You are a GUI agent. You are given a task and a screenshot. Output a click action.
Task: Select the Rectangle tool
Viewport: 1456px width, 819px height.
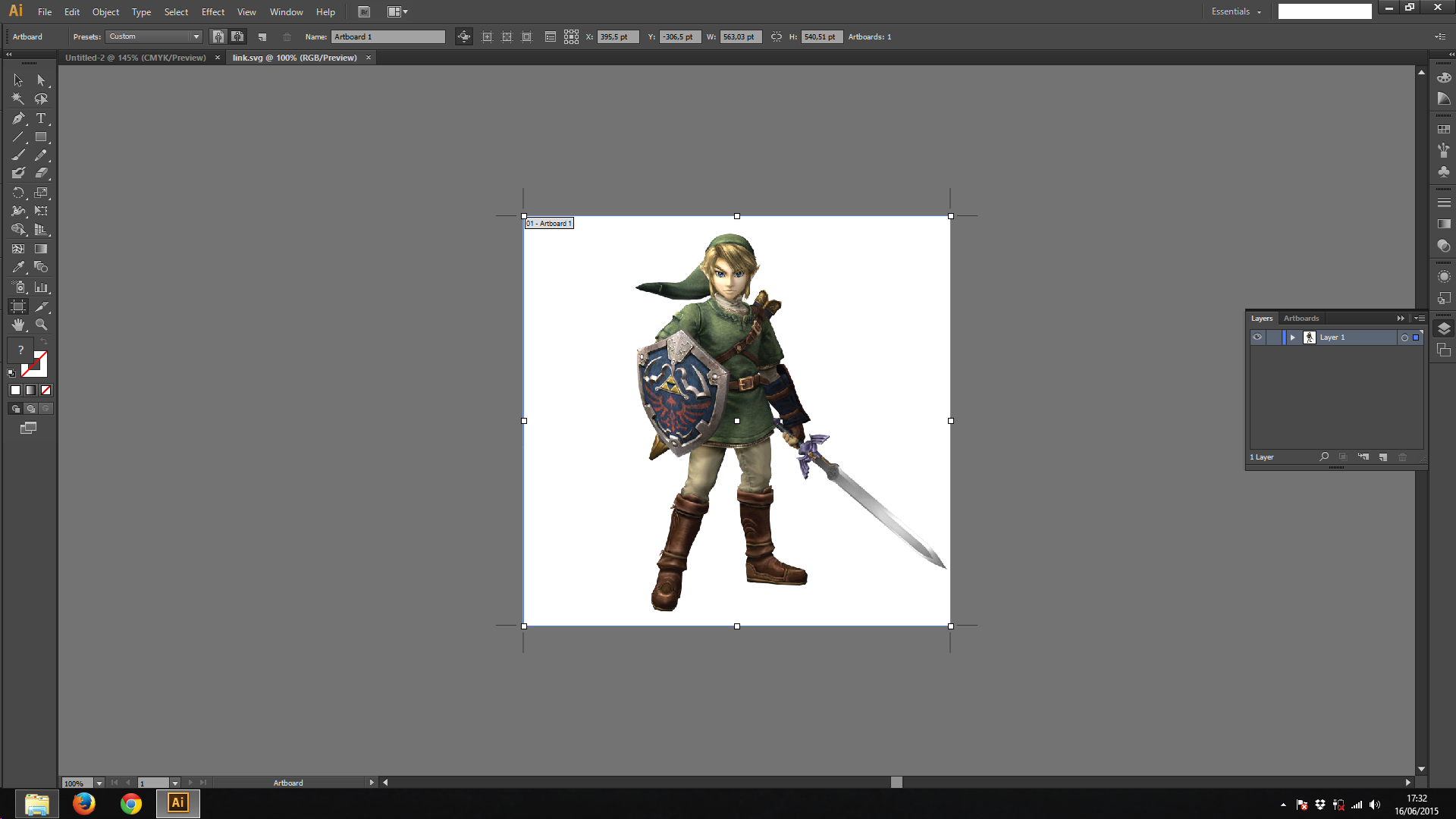click(x=42, y=137)
